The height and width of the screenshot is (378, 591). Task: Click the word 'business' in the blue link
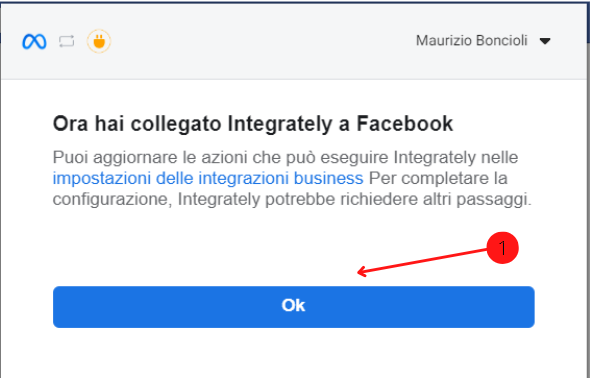click(x=329, y=178)
